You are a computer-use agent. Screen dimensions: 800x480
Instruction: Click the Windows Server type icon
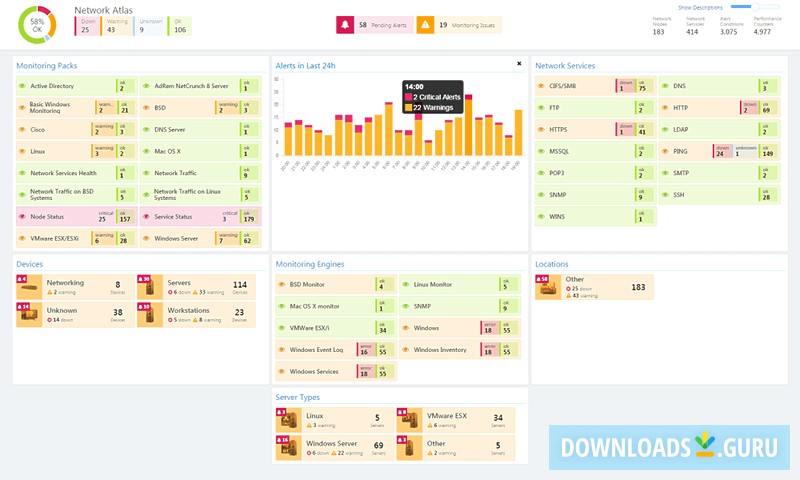[x=288, y=447]
